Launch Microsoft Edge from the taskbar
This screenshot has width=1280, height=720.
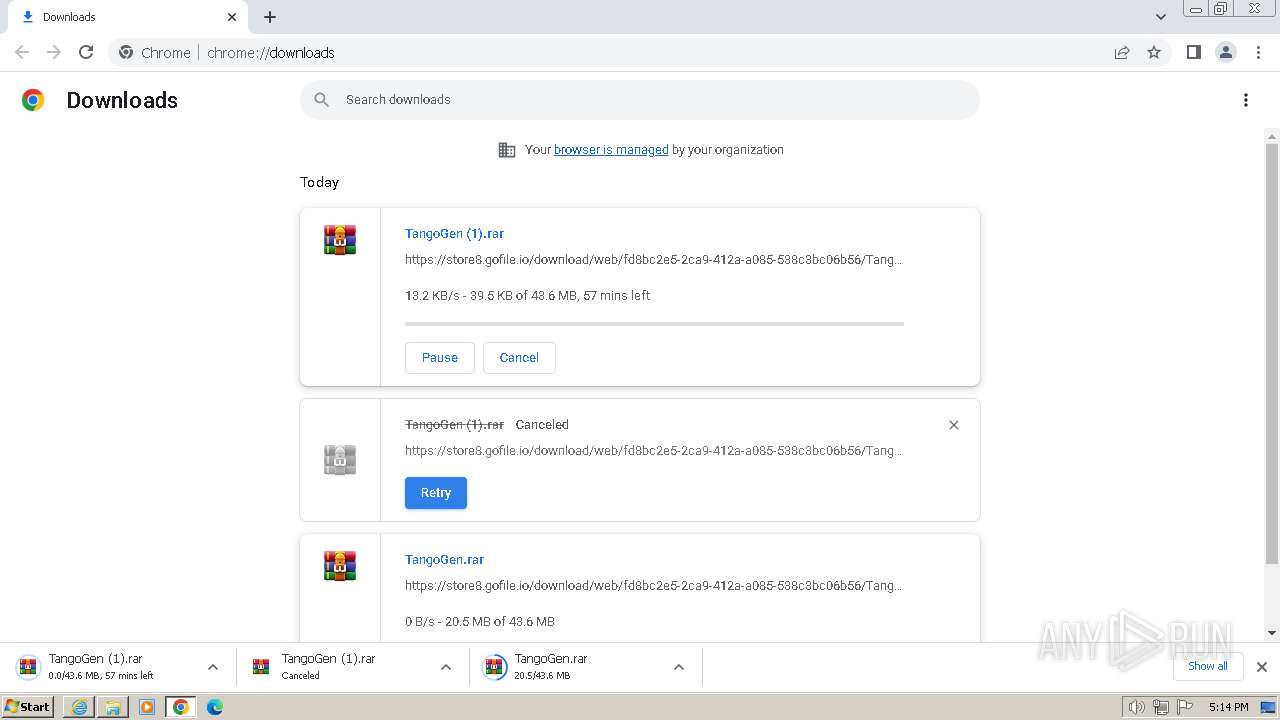(x=214, y=707)
